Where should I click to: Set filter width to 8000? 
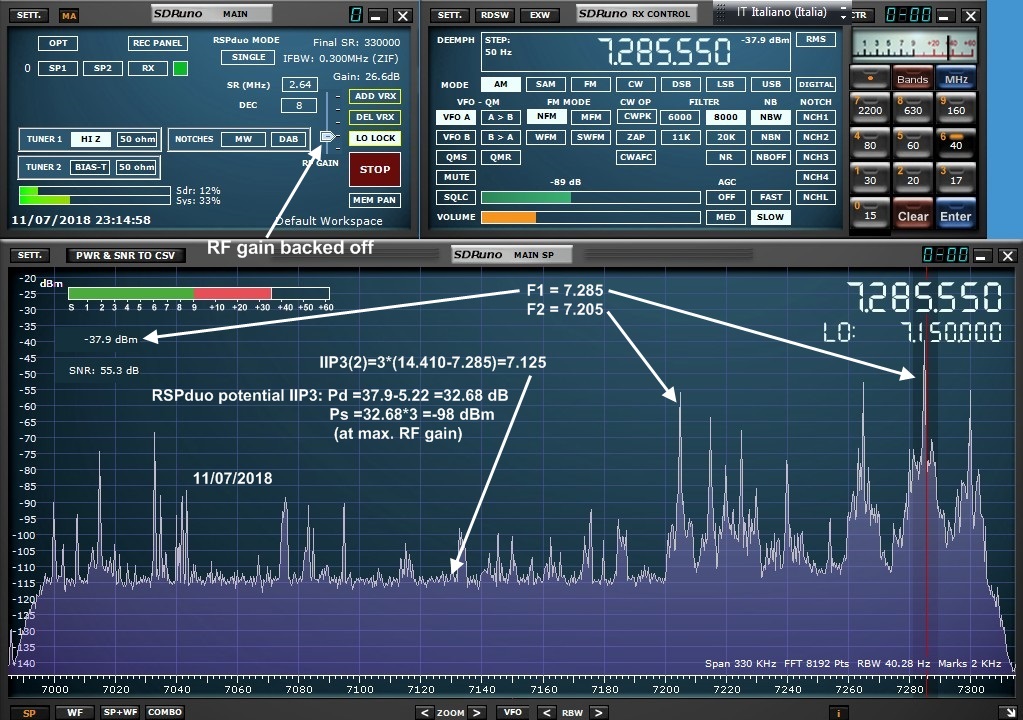coord(725,117)
